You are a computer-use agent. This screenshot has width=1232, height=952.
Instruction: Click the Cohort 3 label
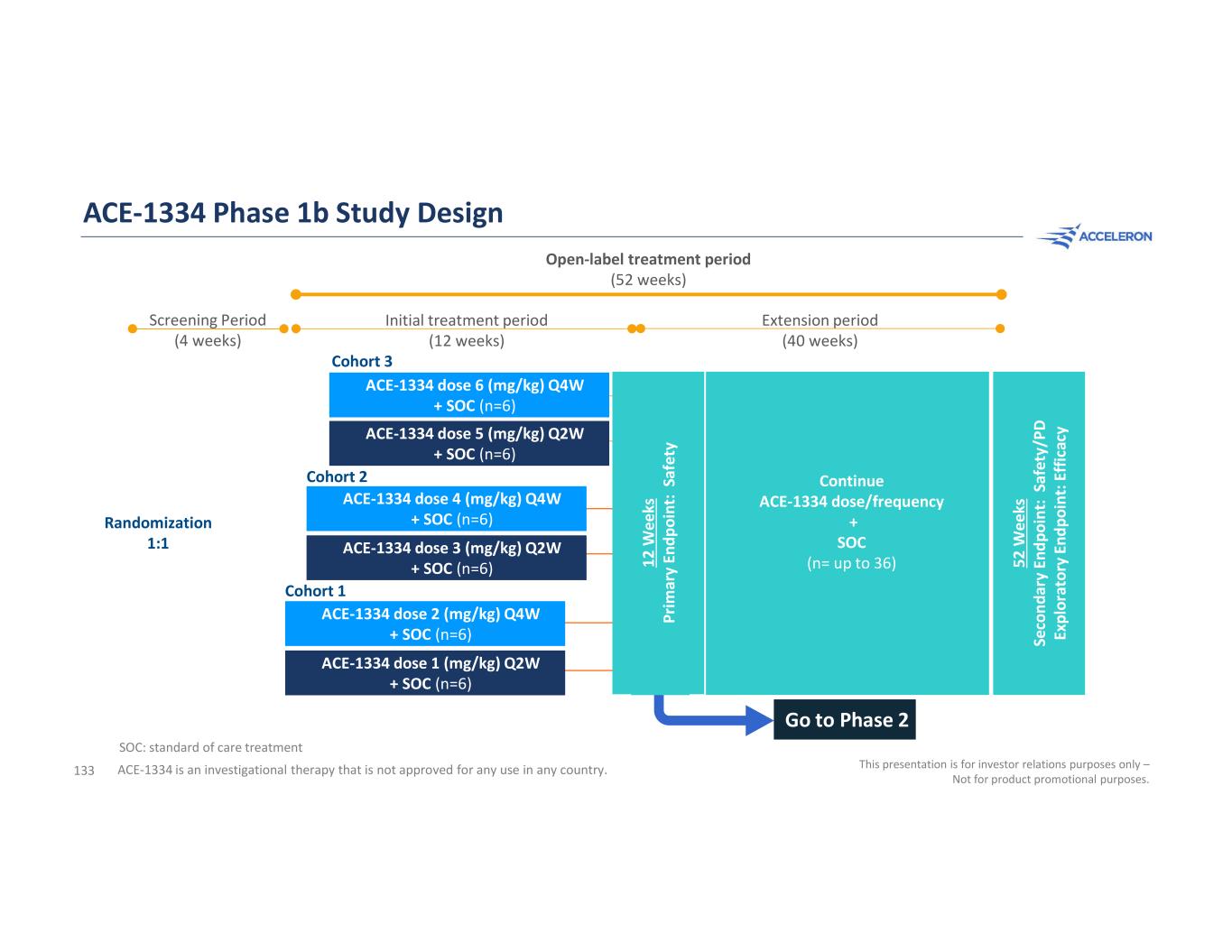click(x=361, y=361)
